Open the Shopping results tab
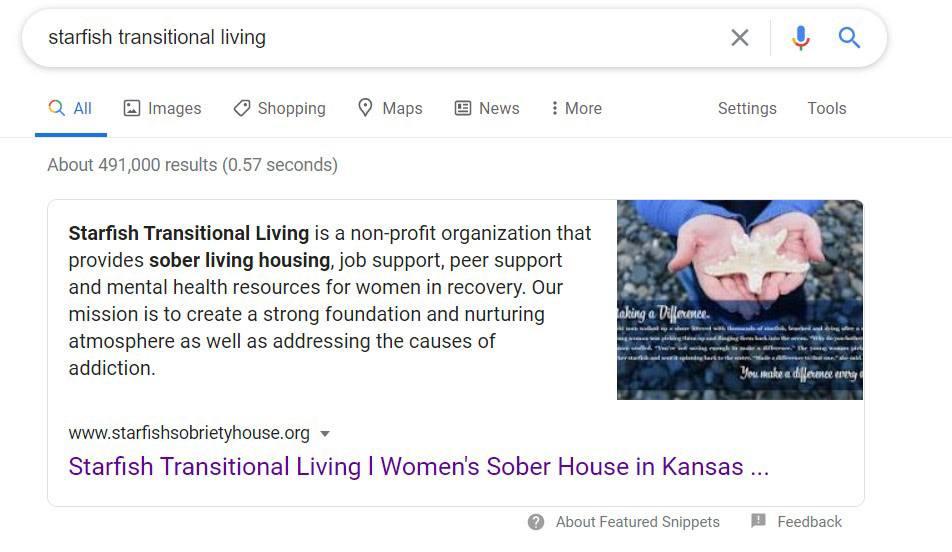Viewport: 952px width, 552px height. [x=279, y=108]
